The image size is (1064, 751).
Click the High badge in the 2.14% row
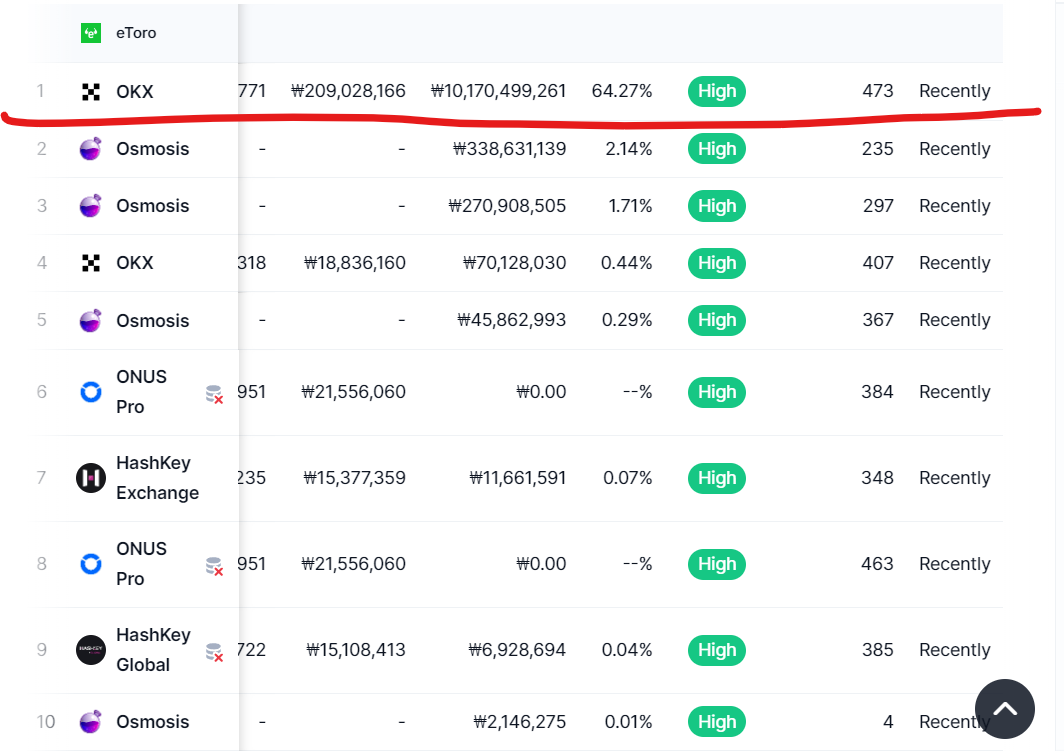[x=717, y=149]
